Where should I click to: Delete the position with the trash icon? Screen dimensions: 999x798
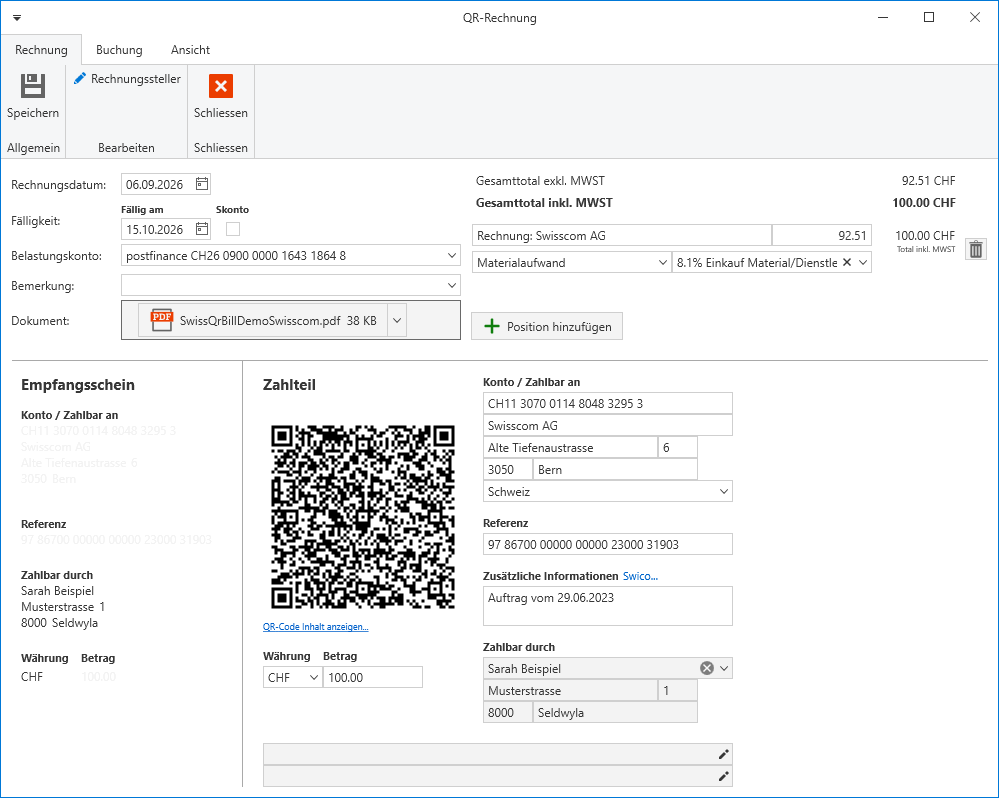(x=976, y=249)
